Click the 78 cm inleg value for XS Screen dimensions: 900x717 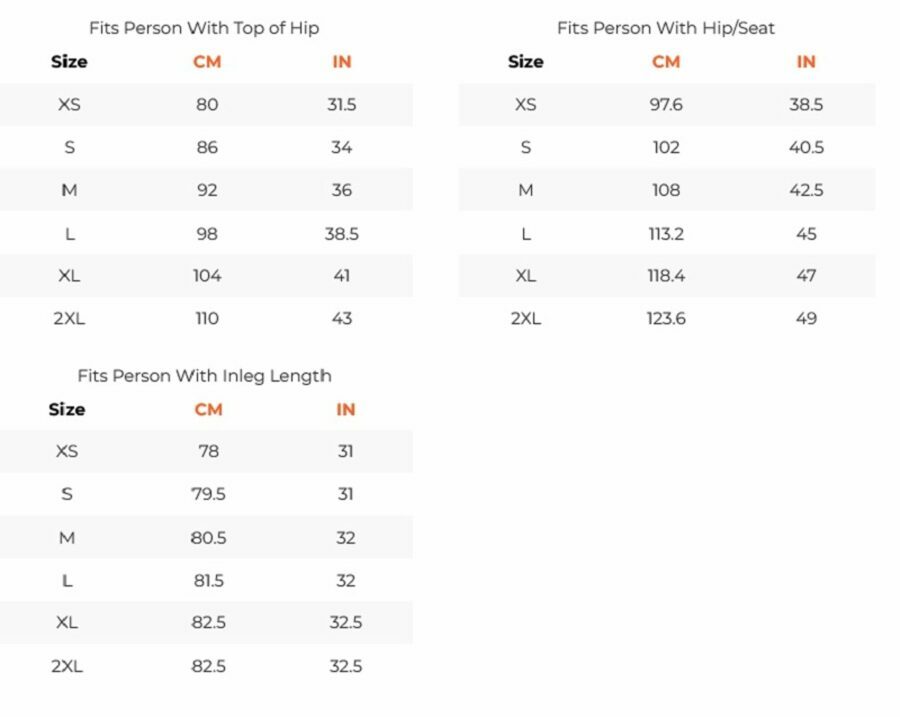[208, 451]
